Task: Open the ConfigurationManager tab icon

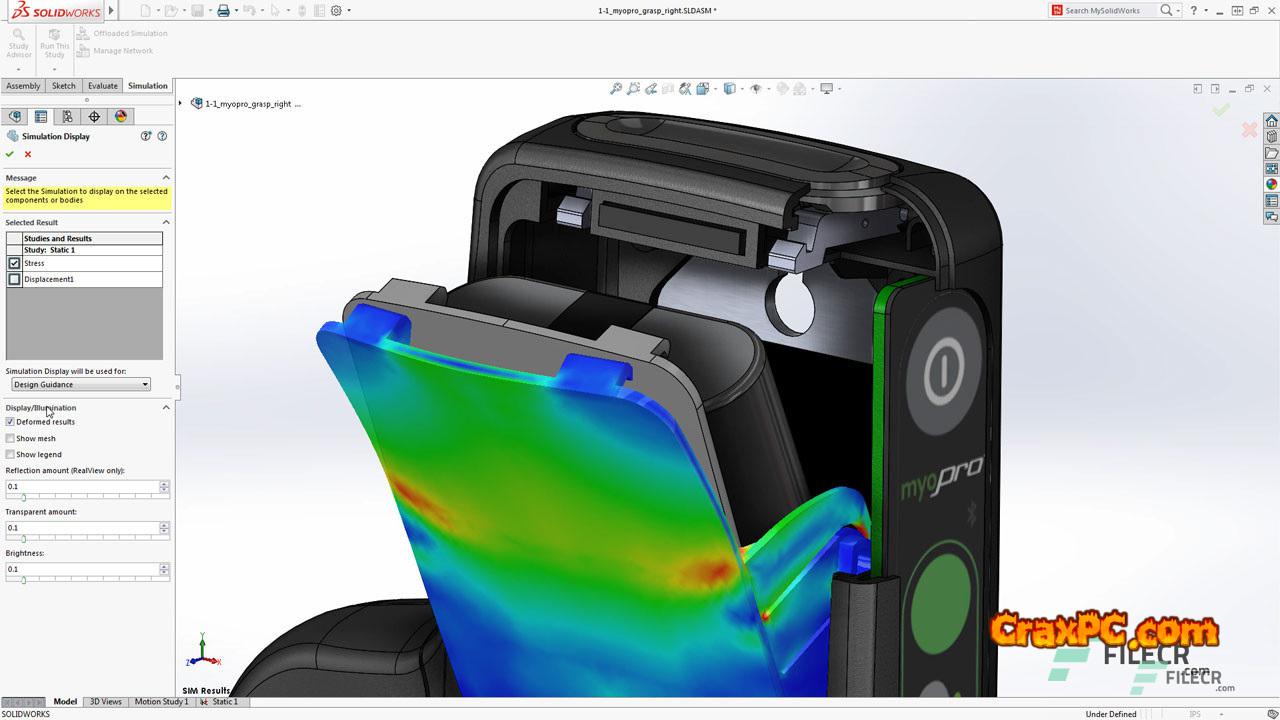Action: [67, 117]
